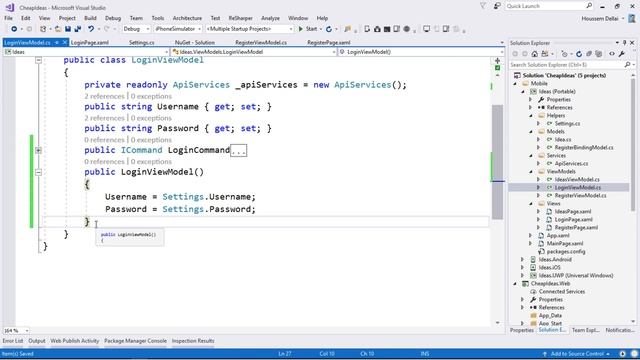Select ApiServices.cs in Solution Explorer
640x360 pixels.
coord(571,164)
